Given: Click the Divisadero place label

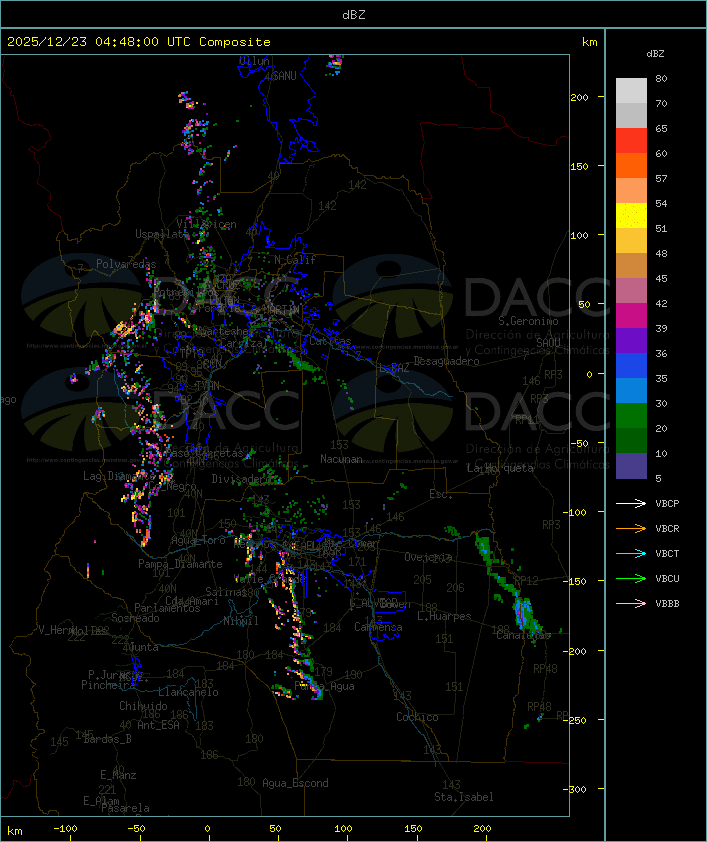Looking at the screenshot, I should point(241,479).
